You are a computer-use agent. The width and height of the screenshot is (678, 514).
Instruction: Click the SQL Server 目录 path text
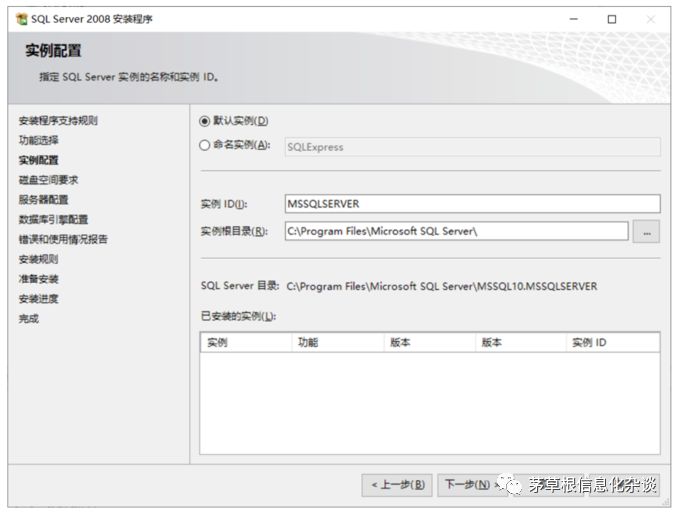coord(441,286)
